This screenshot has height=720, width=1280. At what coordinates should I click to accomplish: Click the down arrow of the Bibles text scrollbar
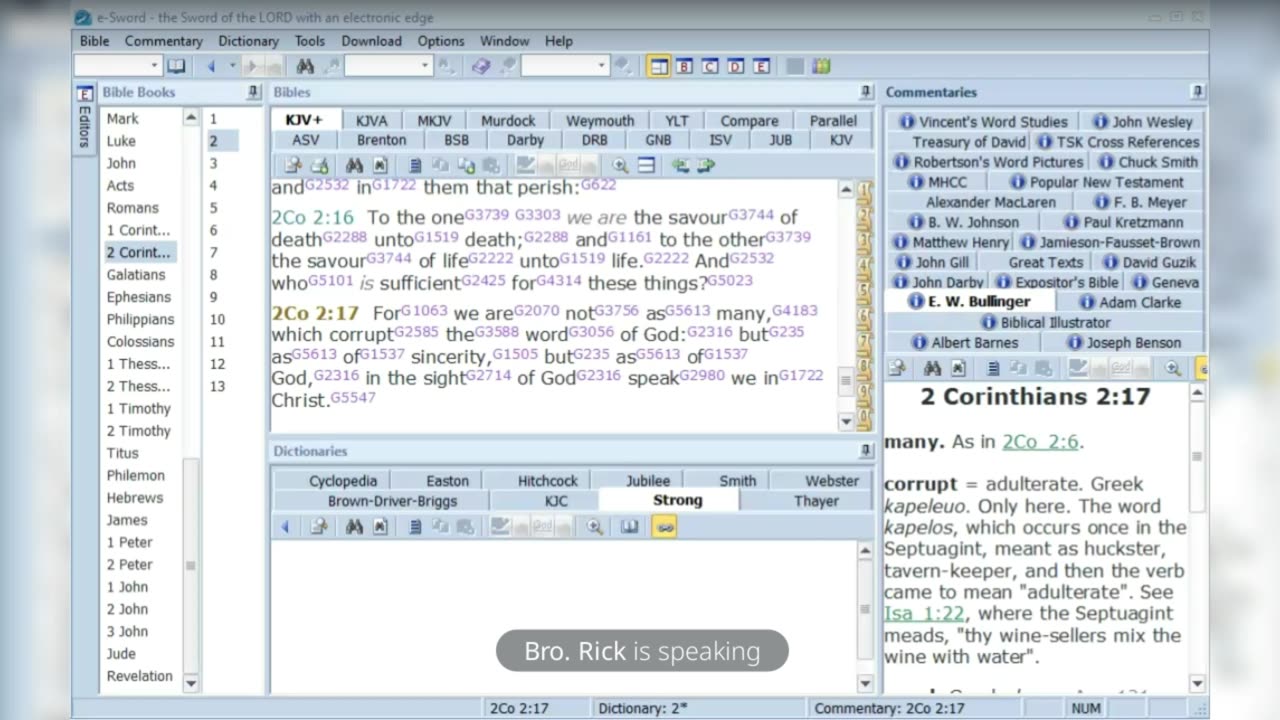845,422
